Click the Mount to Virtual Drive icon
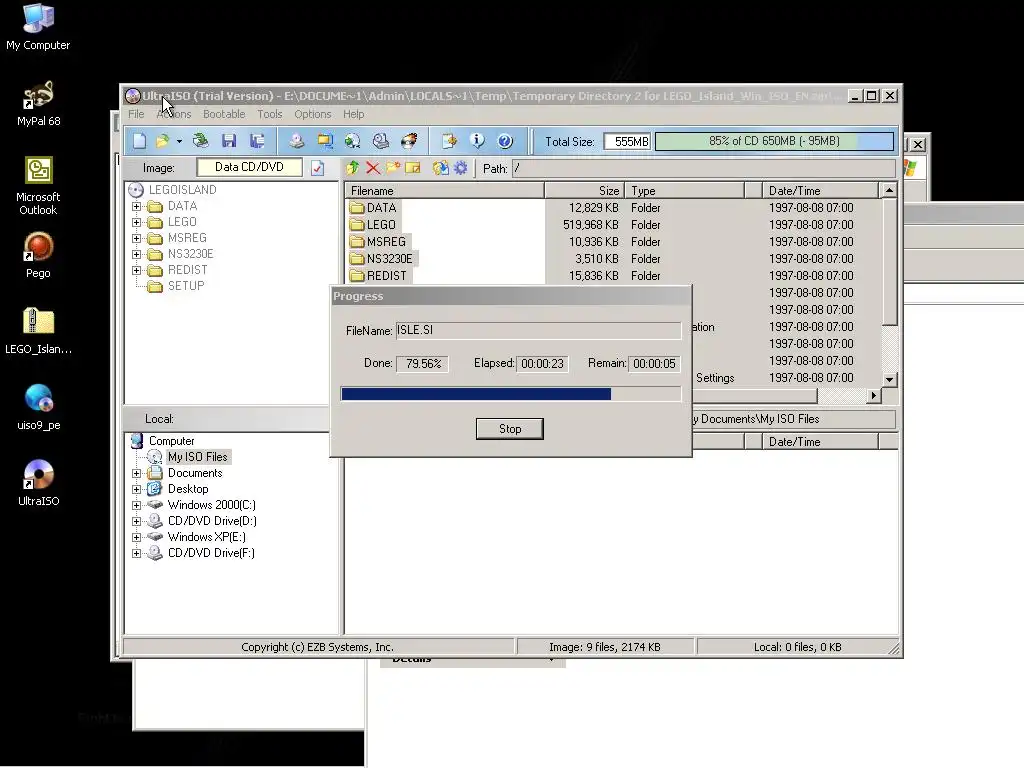The height and width of the screenshot is (768, 1024). tap(381, 141)
